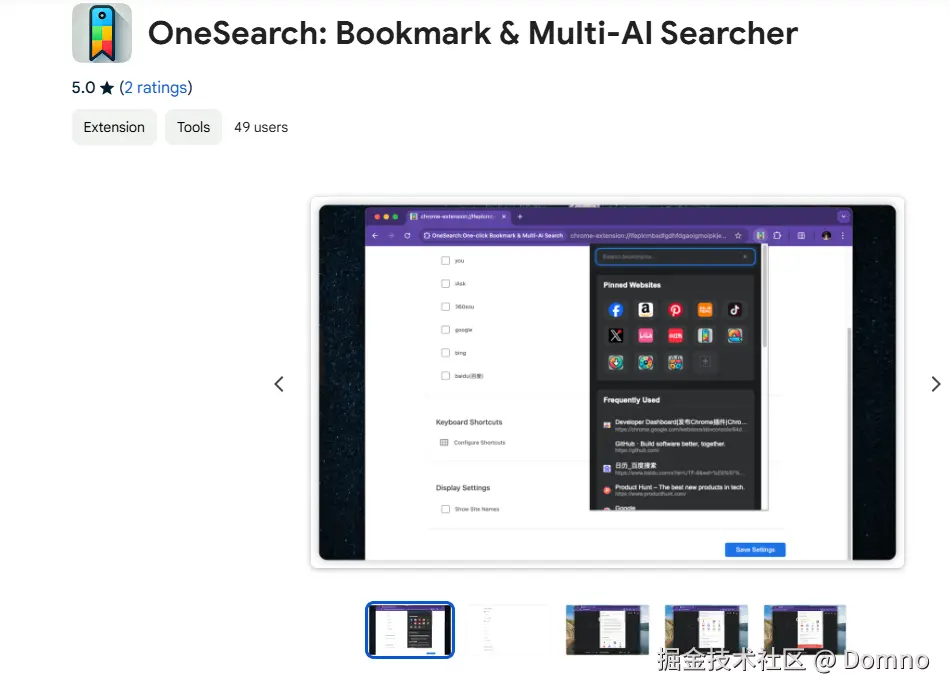This screenshot has height=694, width=950.
Task: Open the pinned TikTok icon
Action: pyautogui.click(x=734, y=310)
